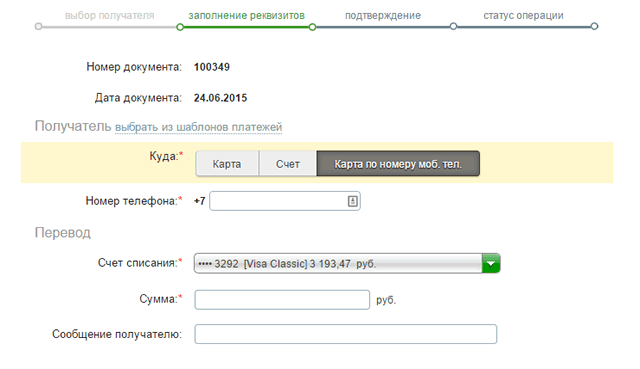Click the Куда label
640x369 pixels.
(166, 156)
